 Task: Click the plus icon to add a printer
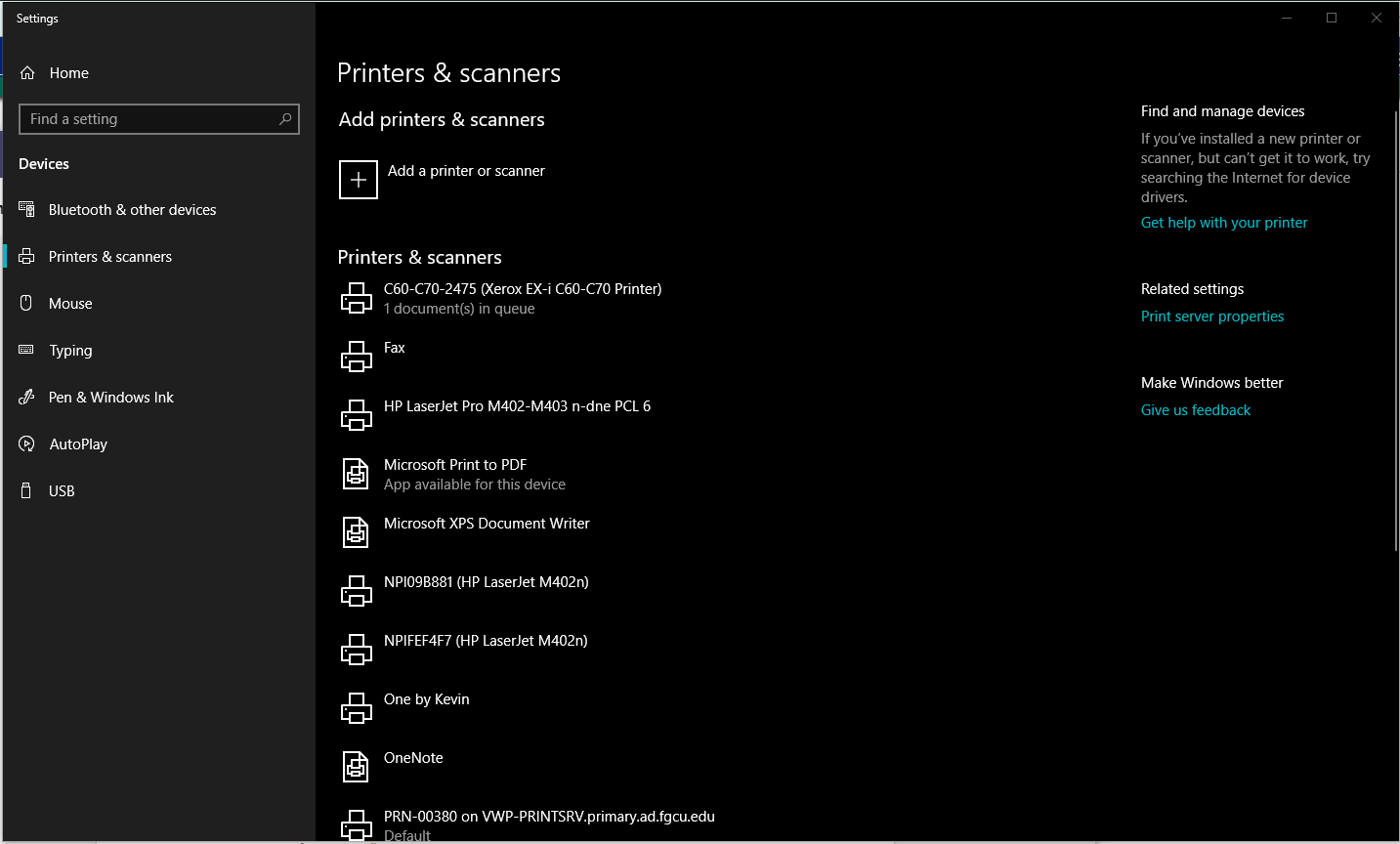(358, 180)
